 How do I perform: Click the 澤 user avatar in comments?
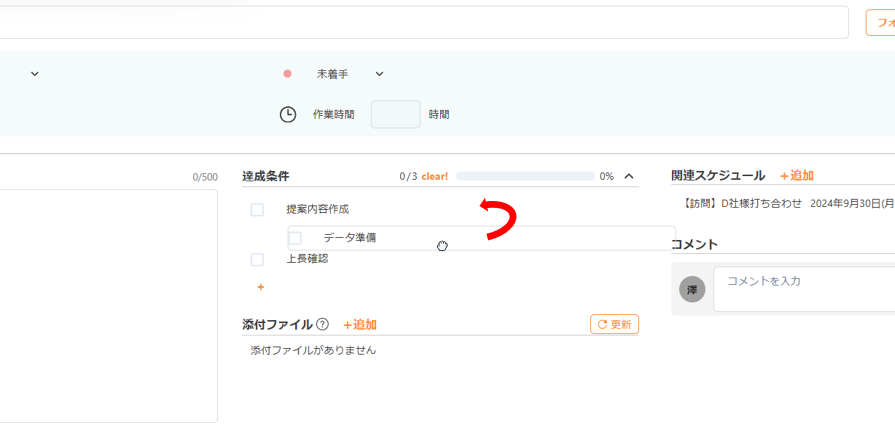click(691, 289)
